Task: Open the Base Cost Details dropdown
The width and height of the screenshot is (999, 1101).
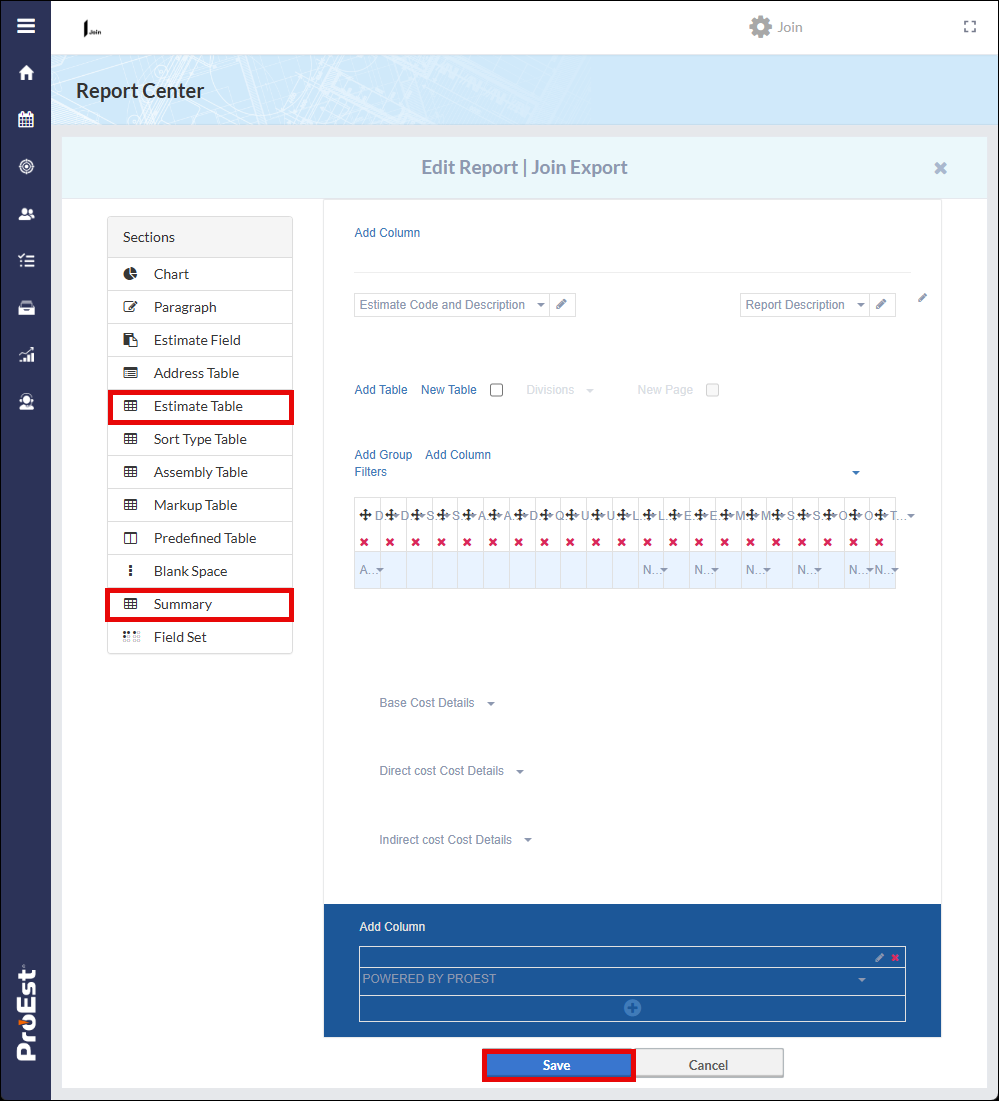Action: (490, 703)
